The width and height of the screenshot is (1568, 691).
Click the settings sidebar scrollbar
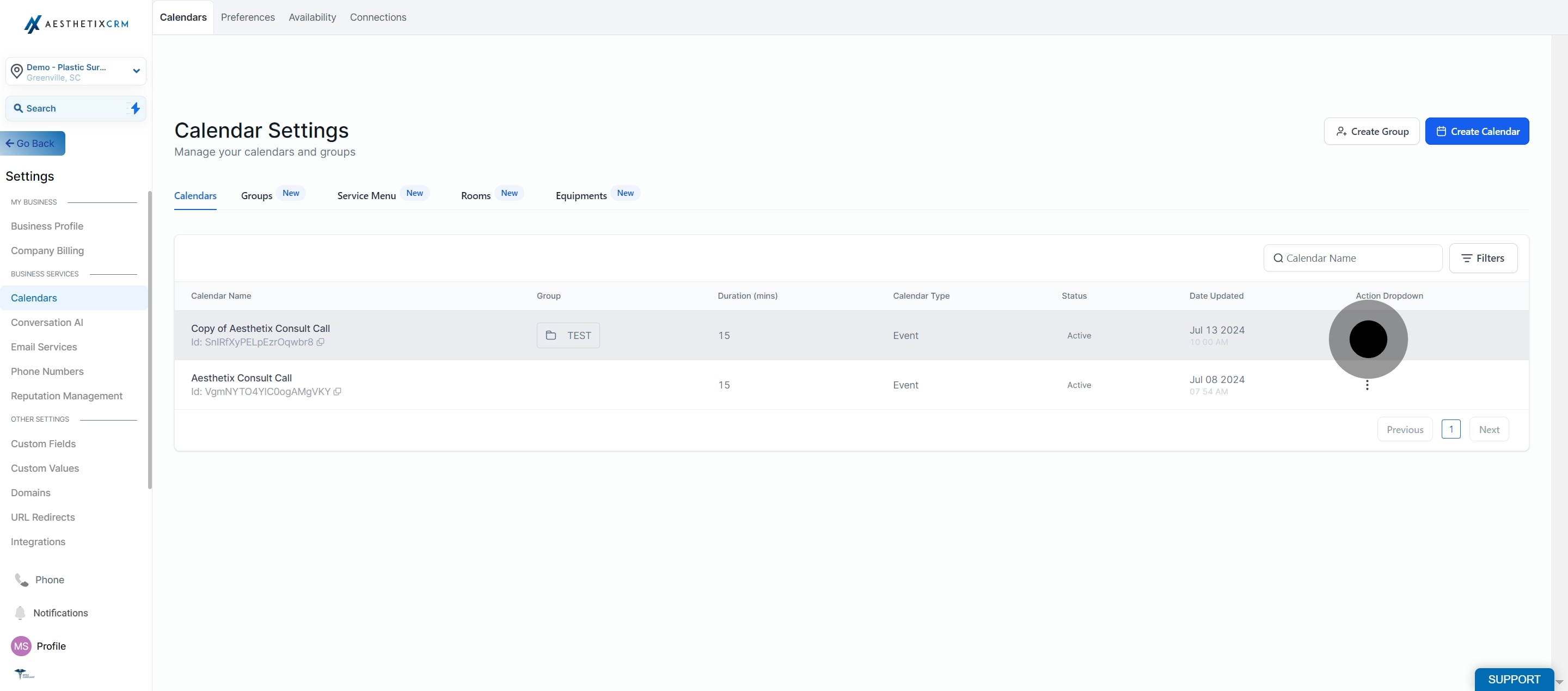tap(150, 340)
